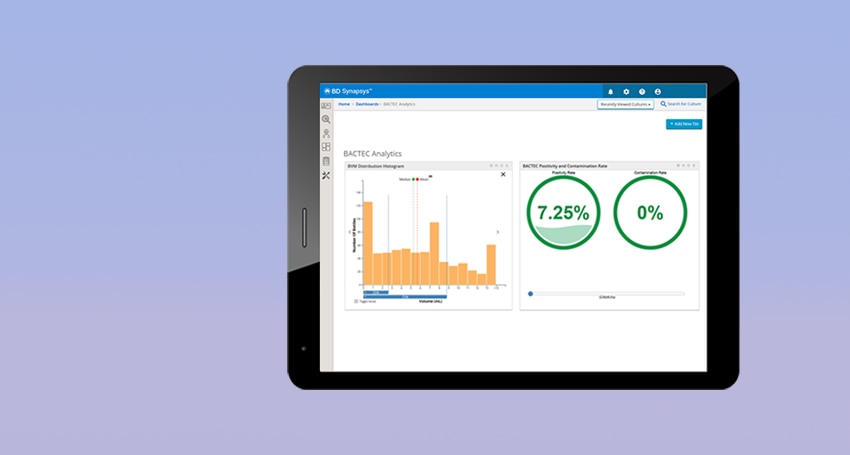This screenshot has height=455, width=850.
Task: Click the topmost sidebar card icon
Action: (326, 106)
